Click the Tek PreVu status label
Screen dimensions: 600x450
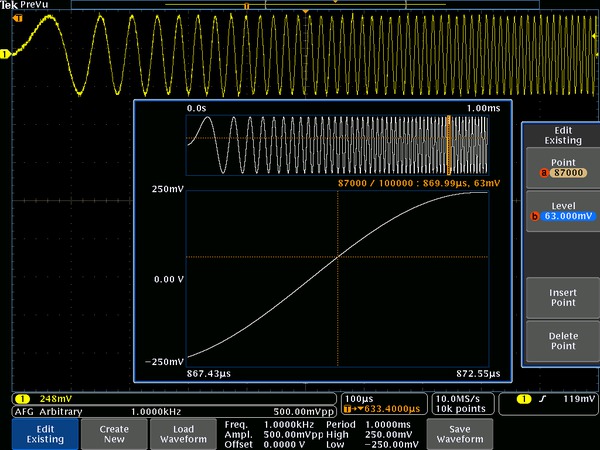click(x=23, y=5)
